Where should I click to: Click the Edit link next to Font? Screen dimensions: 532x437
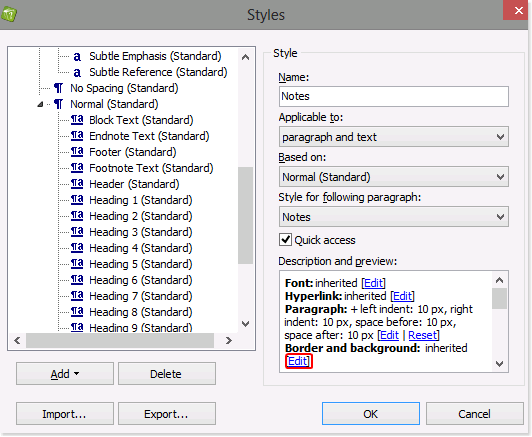374,283
